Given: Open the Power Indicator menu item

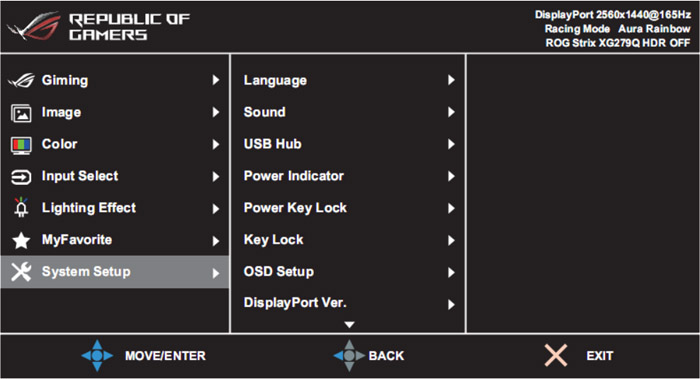Looking at the screenshot, I should coord(348,176).
